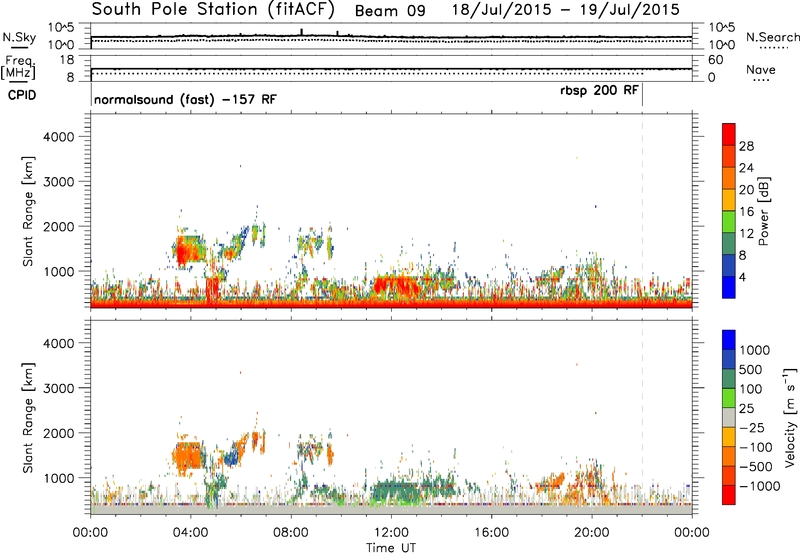Screen dimensions: 800x554
Task: Click the 04:00 time tick label
Action: [x=190, y=533]
